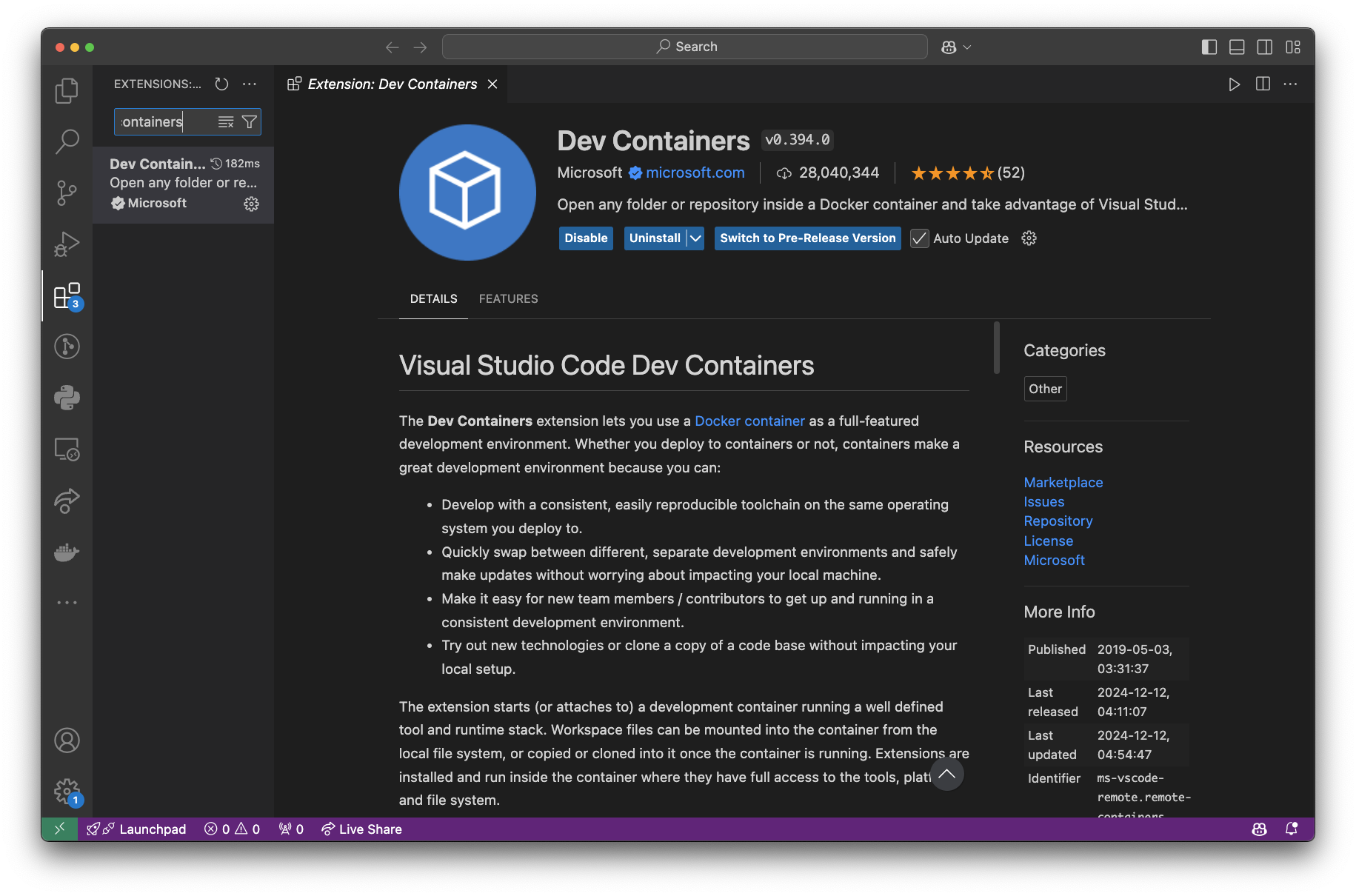Viewport: 1356px width, 896px height.
Task: Click the Microsoft publisher name in header
Action: pyautogui.click(x=590, y=173)
